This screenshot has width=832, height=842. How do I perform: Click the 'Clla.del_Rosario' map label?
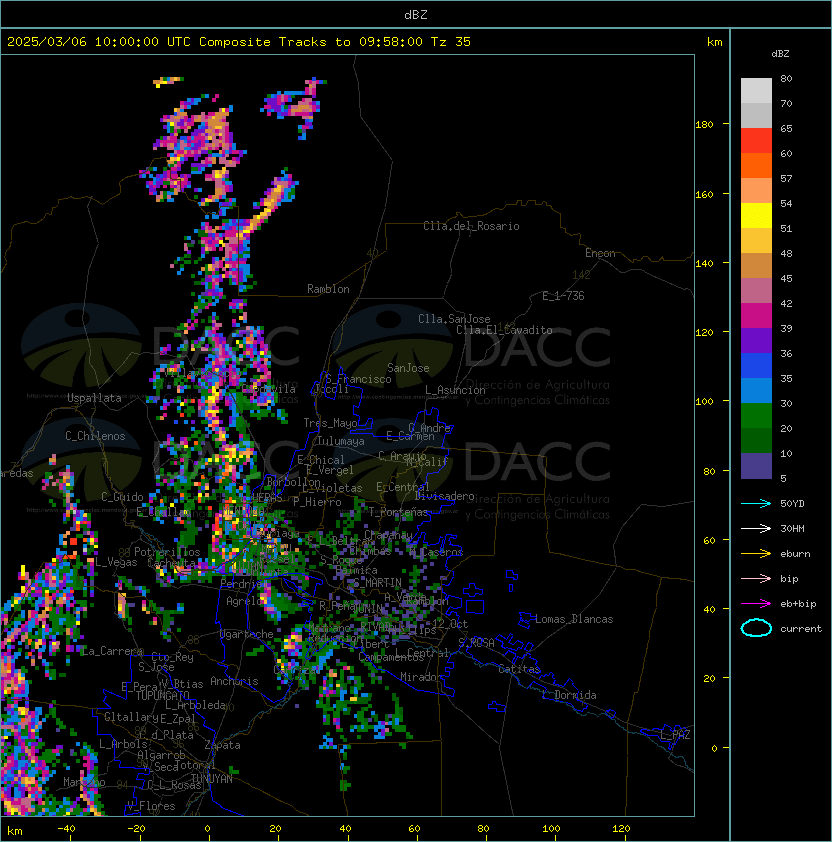click(471, 226)
